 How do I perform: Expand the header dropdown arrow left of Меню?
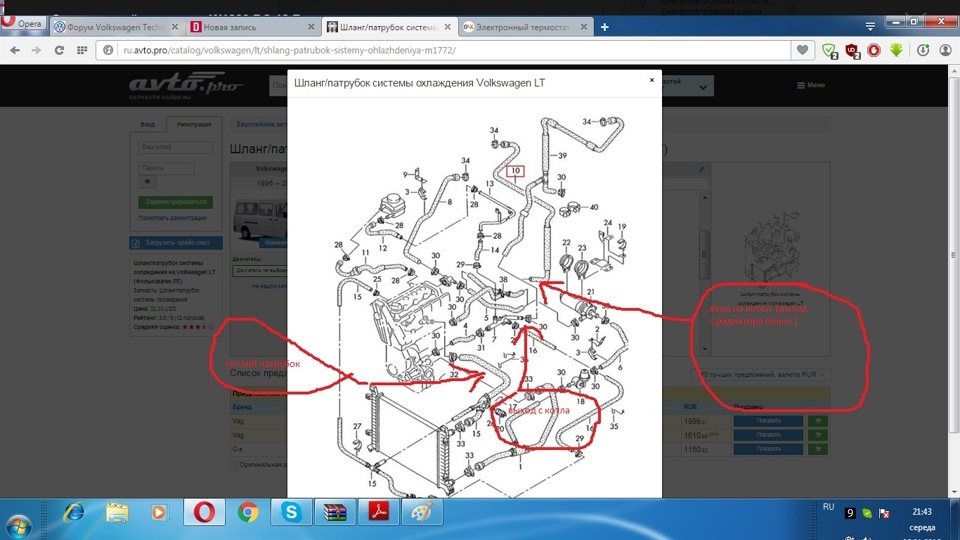point(703,87)
